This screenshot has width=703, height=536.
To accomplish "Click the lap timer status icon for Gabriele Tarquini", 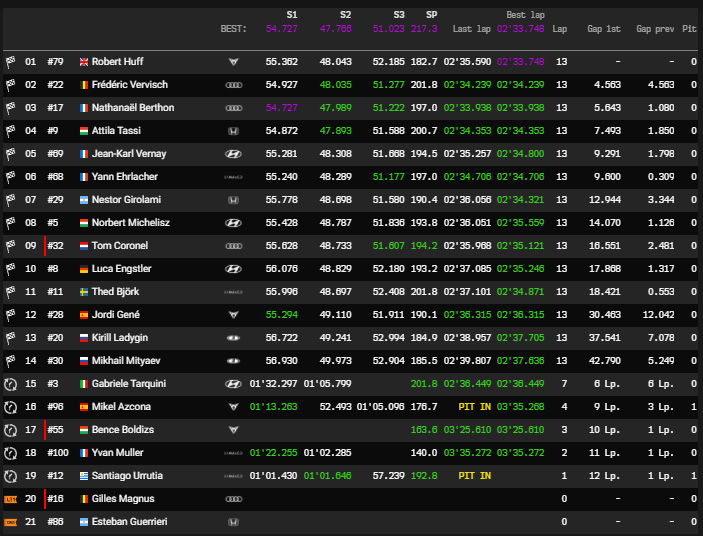I will [10, 384].
